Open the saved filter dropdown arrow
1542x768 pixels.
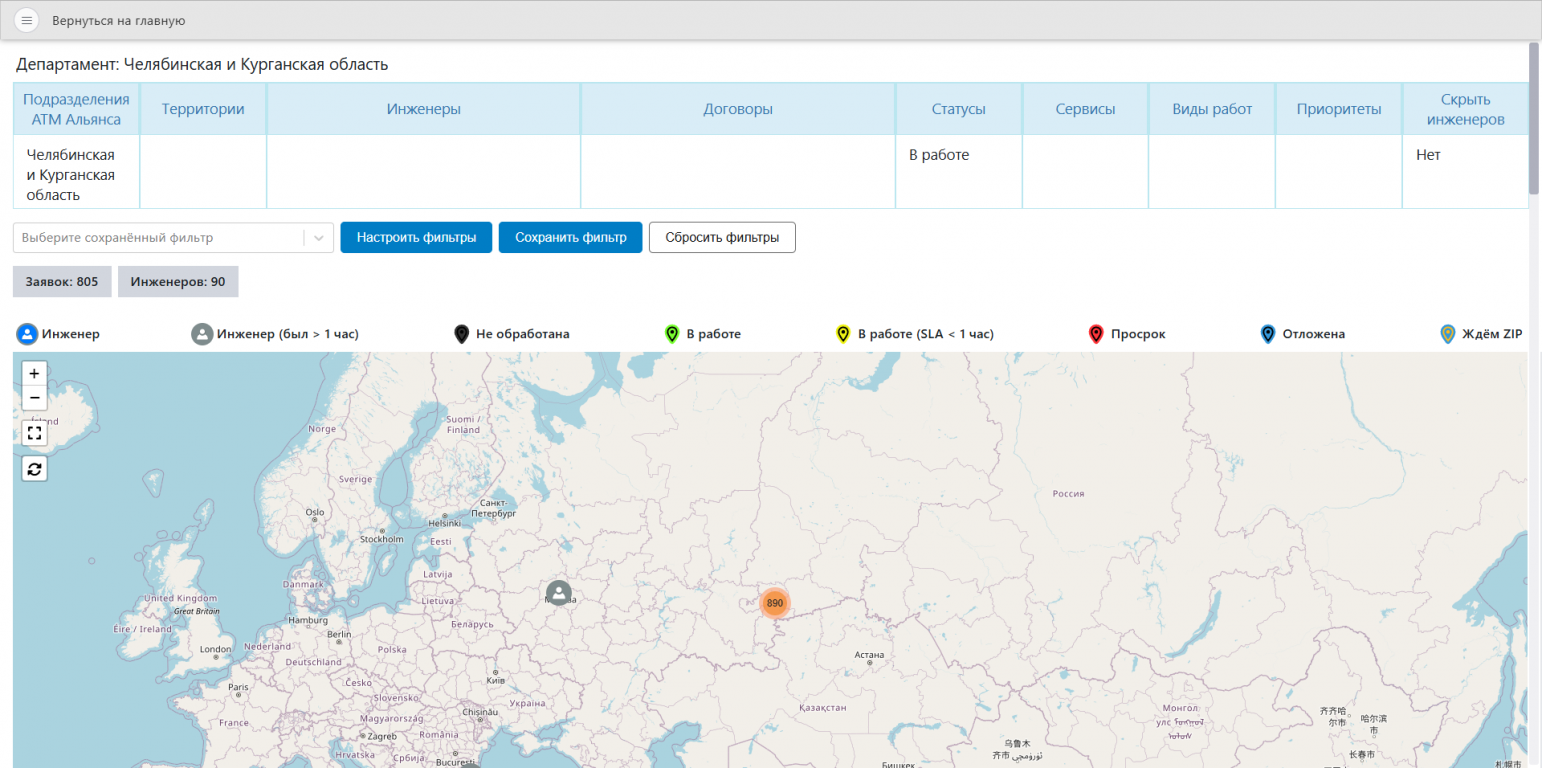point(319,238)
